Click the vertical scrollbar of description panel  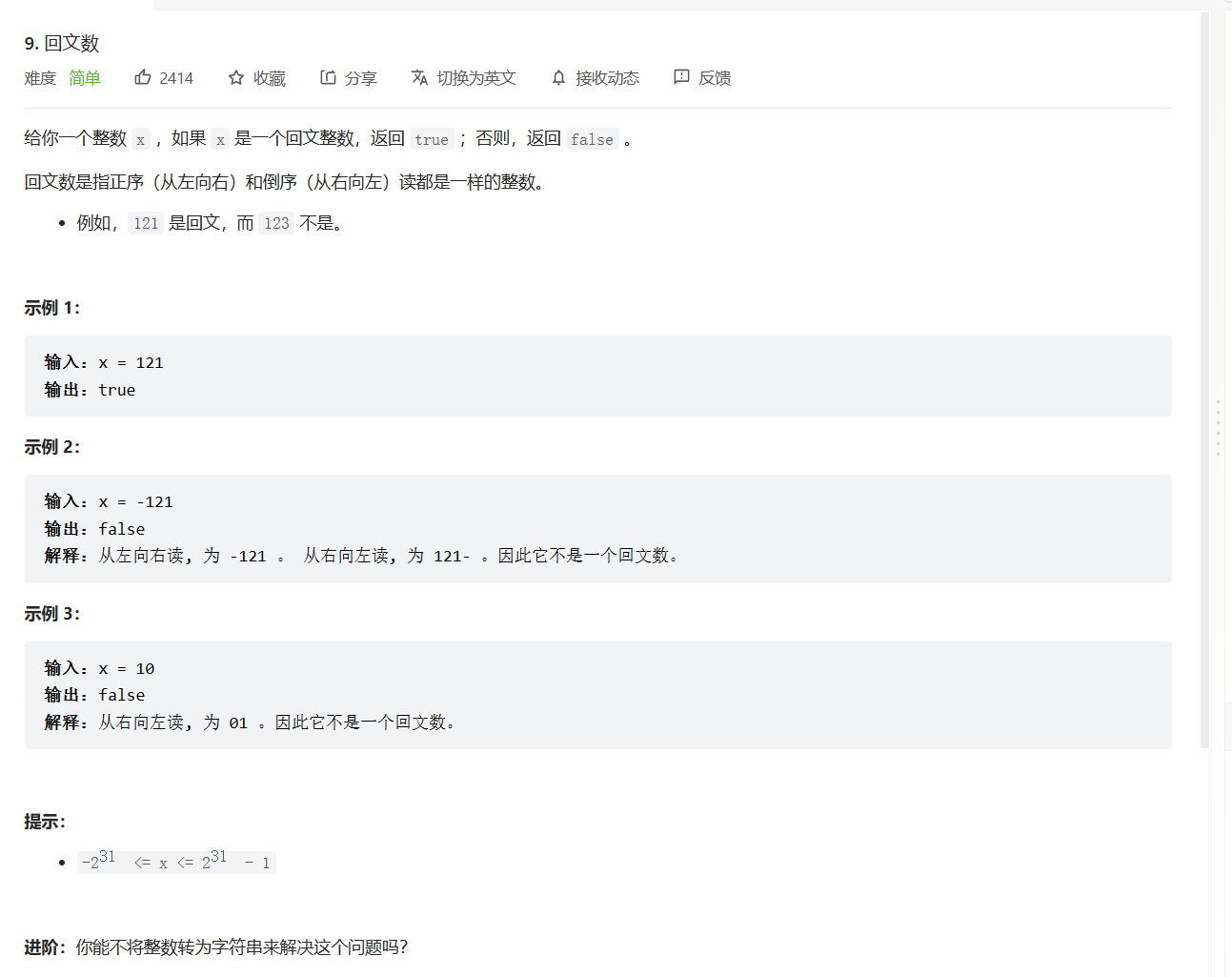pos(1204,381)
